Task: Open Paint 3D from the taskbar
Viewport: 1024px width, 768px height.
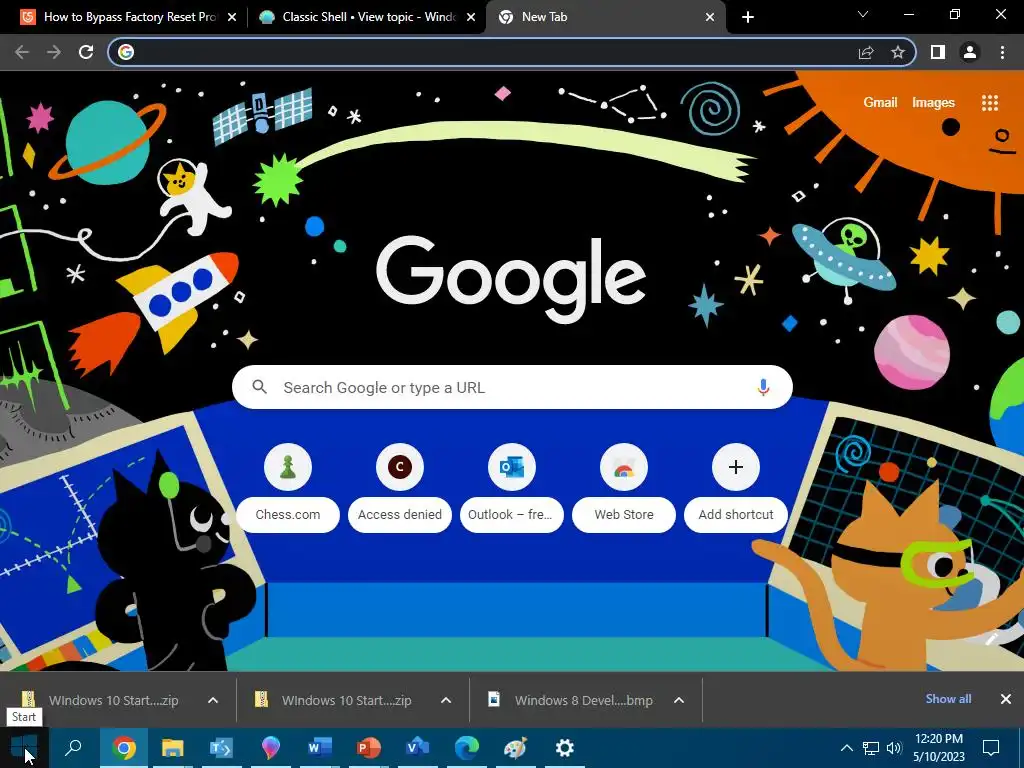Action: pyautogui.click(x=270, y=748)
